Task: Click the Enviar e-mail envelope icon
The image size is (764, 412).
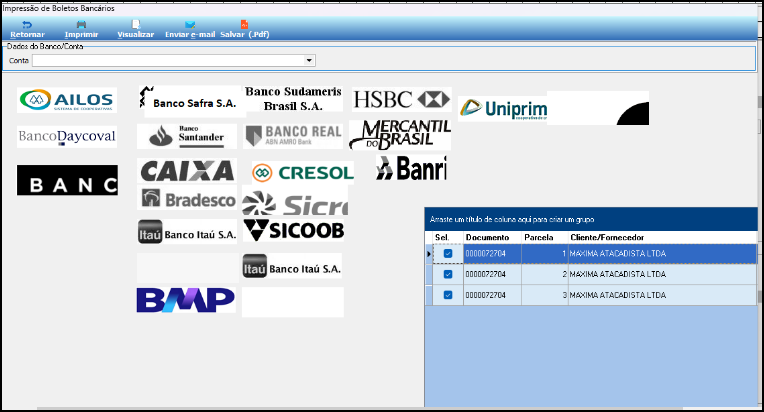Action: click(x=190, y=25)
